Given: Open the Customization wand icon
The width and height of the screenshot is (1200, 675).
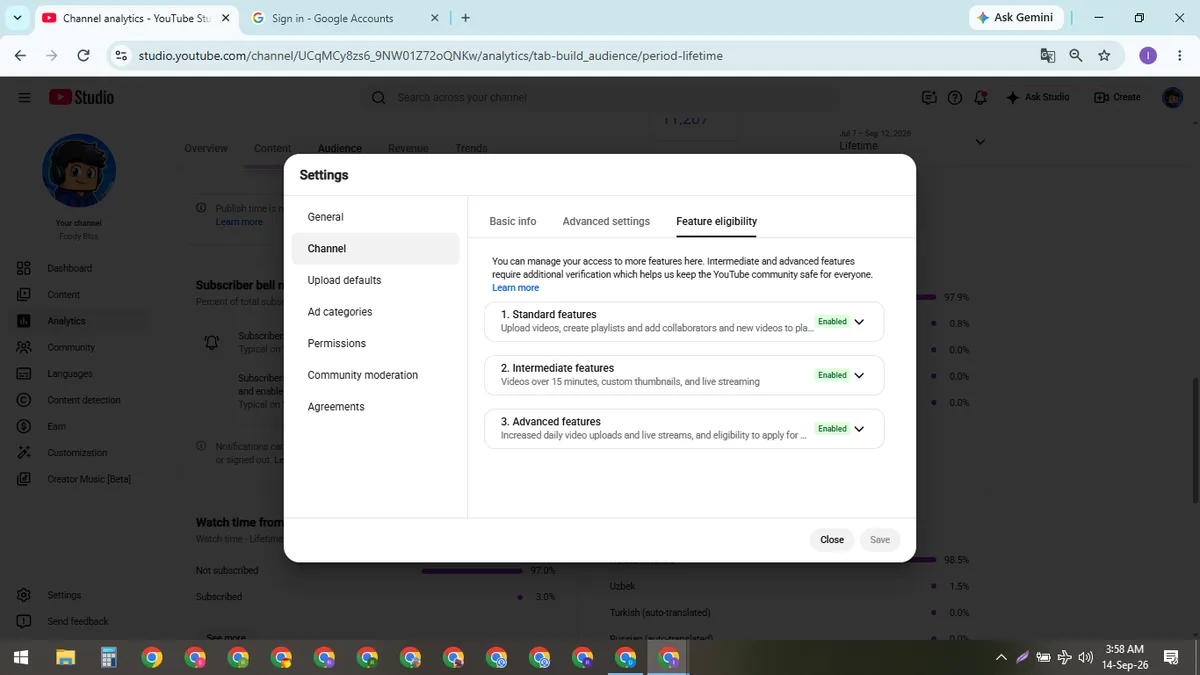Looking at the screenshot, I should coord(23,452).
